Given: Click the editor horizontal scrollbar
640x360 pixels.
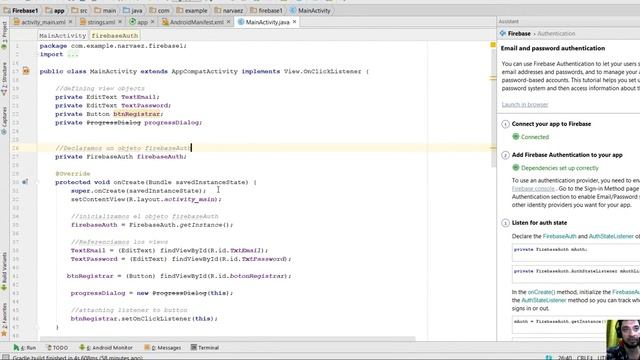Looking at the screenshot, I should point(228,338).
